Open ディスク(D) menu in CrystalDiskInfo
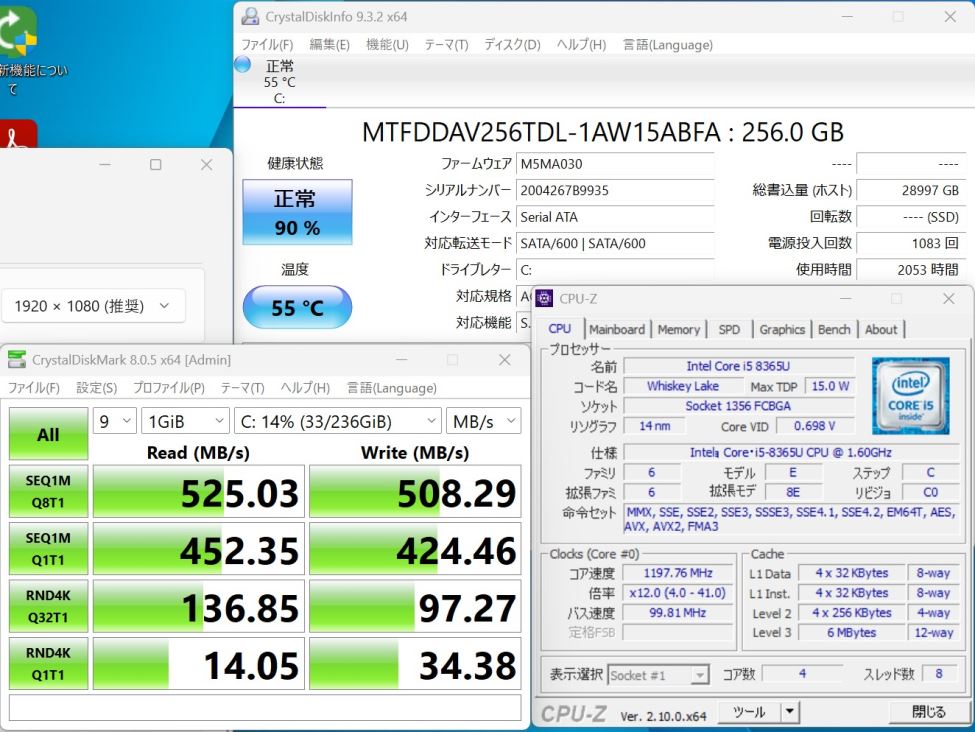This screenshot has width=975, height=732. click(x=512, y=45)
